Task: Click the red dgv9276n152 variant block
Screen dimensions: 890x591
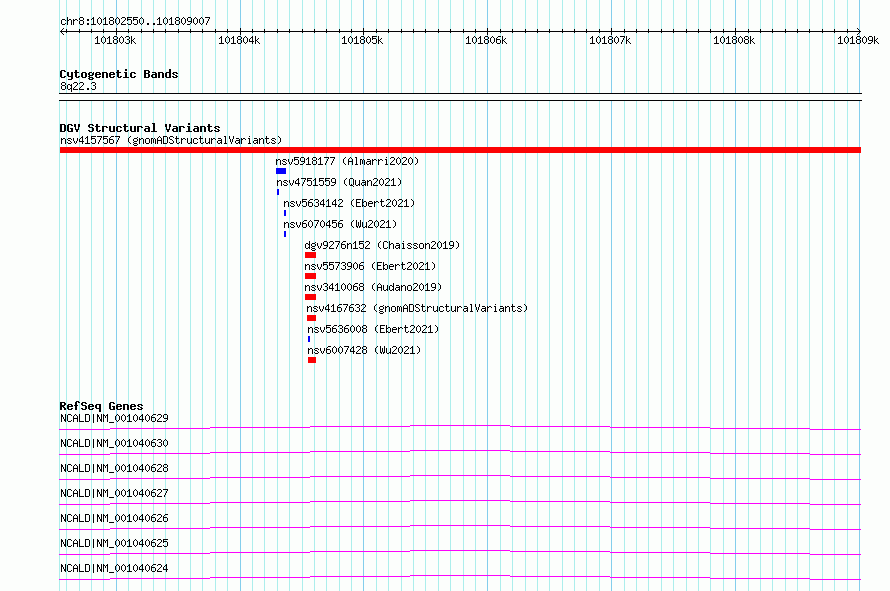Action: [310, 255]
